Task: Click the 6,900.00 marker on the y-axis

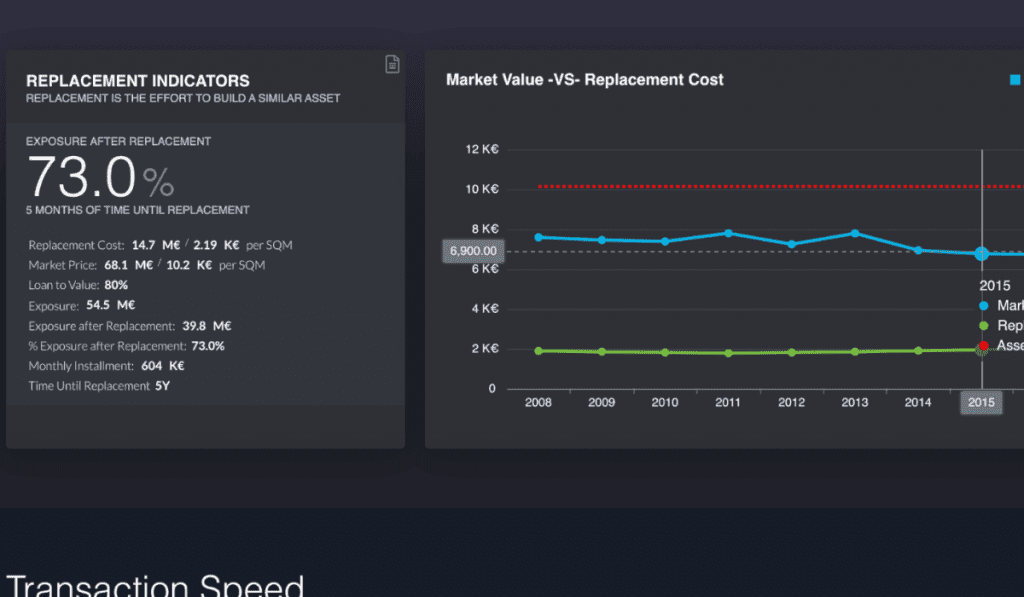Action: pos(472,251)
